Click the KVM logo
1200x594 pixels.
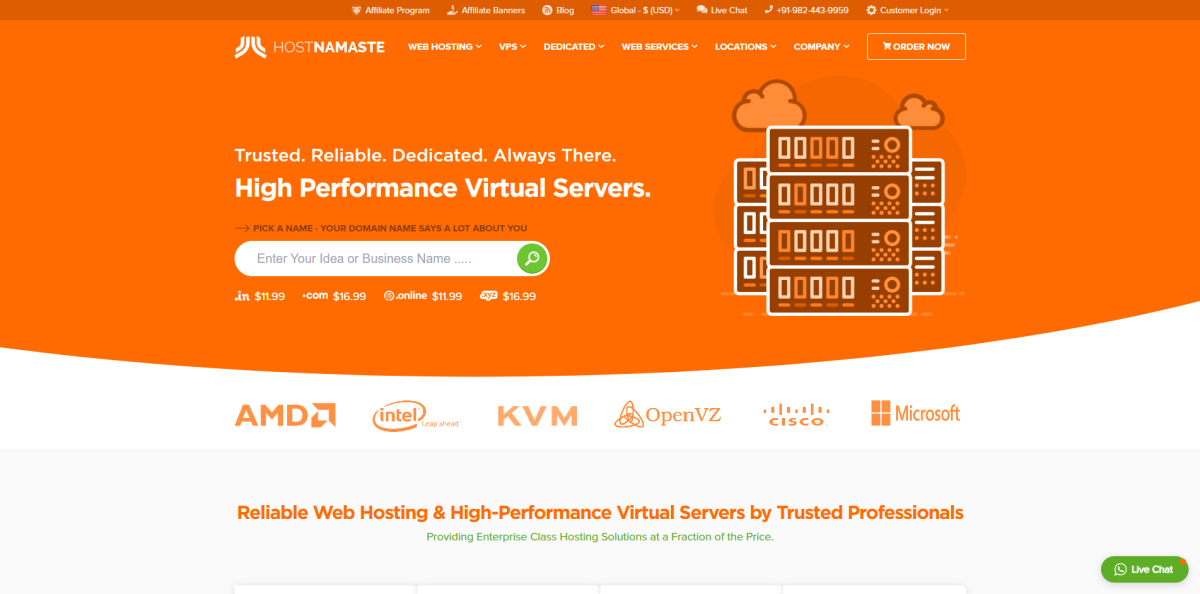(x=537, y=416)
